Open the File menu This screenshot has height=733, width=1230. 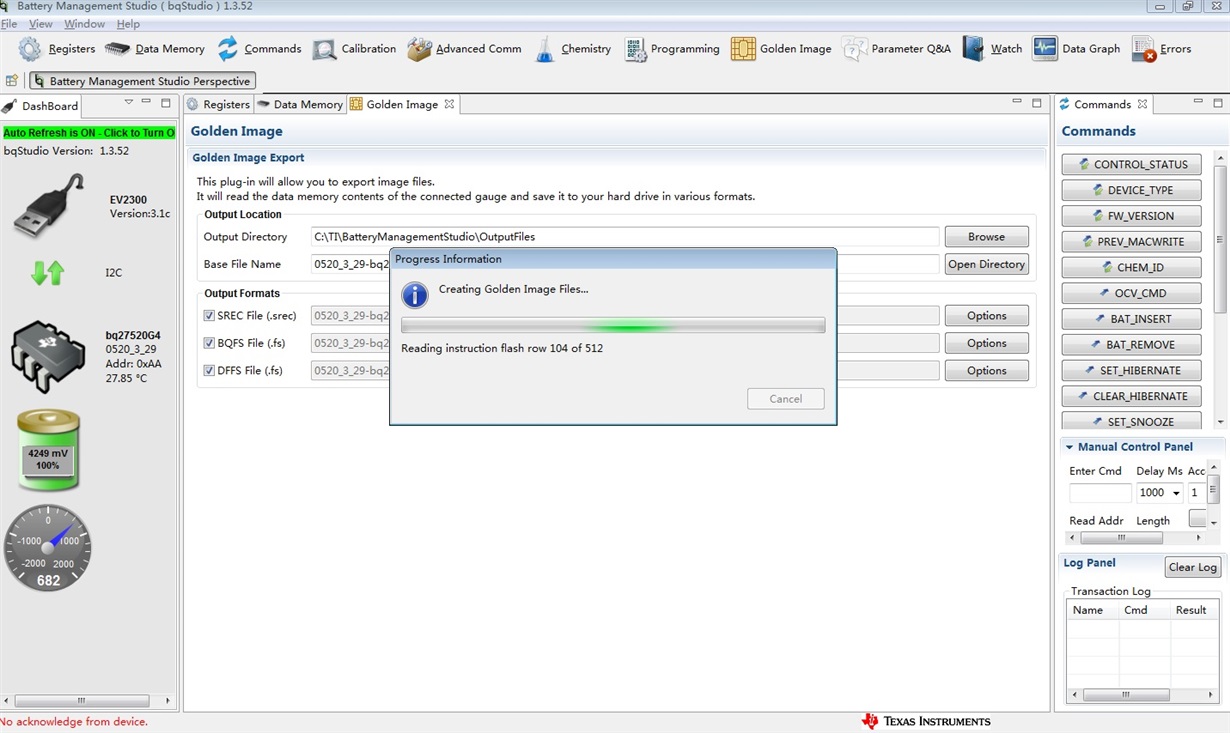(x=9, y=24)
